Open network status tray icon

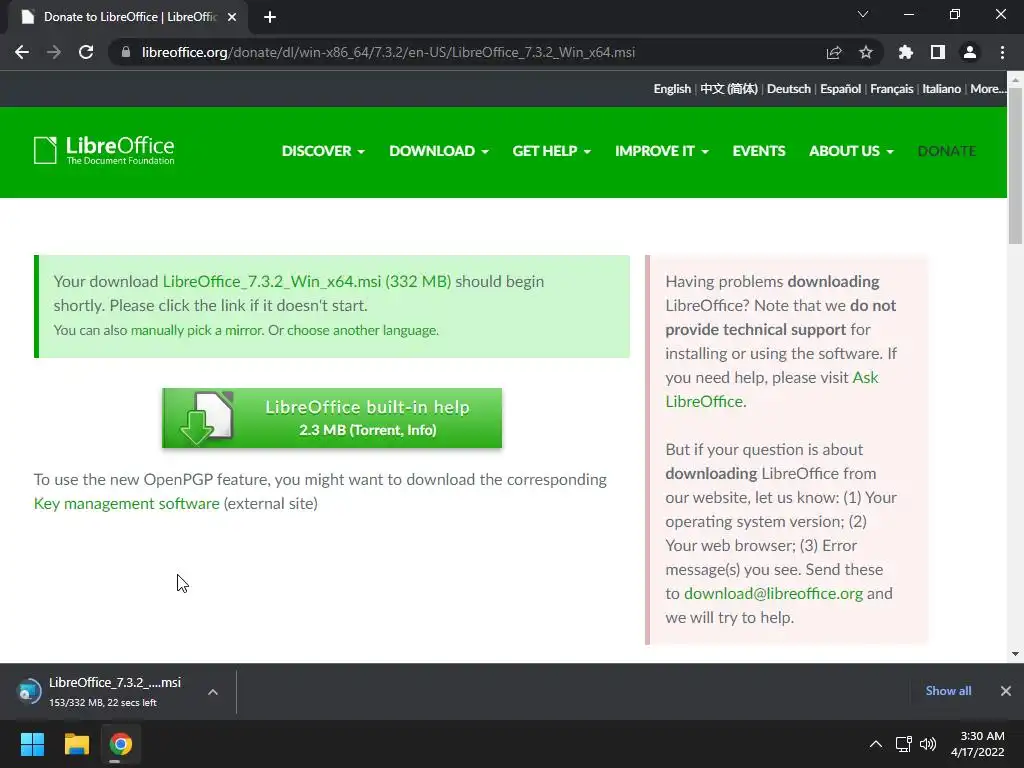coord(904,744)
